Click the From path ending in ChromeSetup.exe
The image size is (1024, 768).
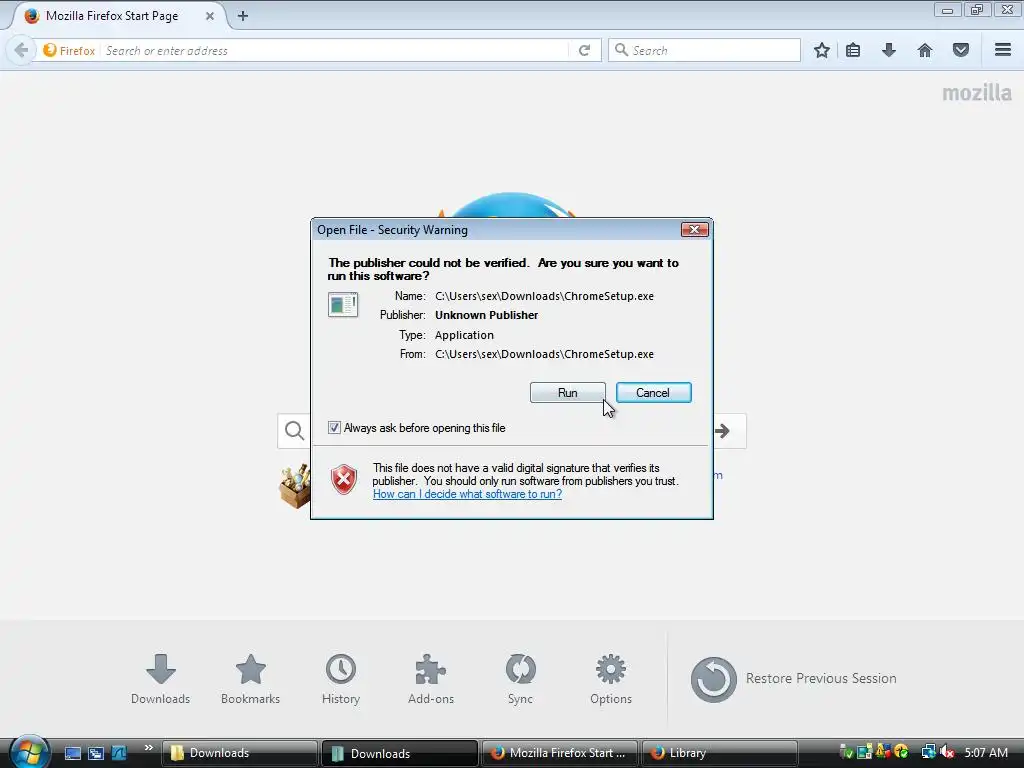[x=544, y=354]
